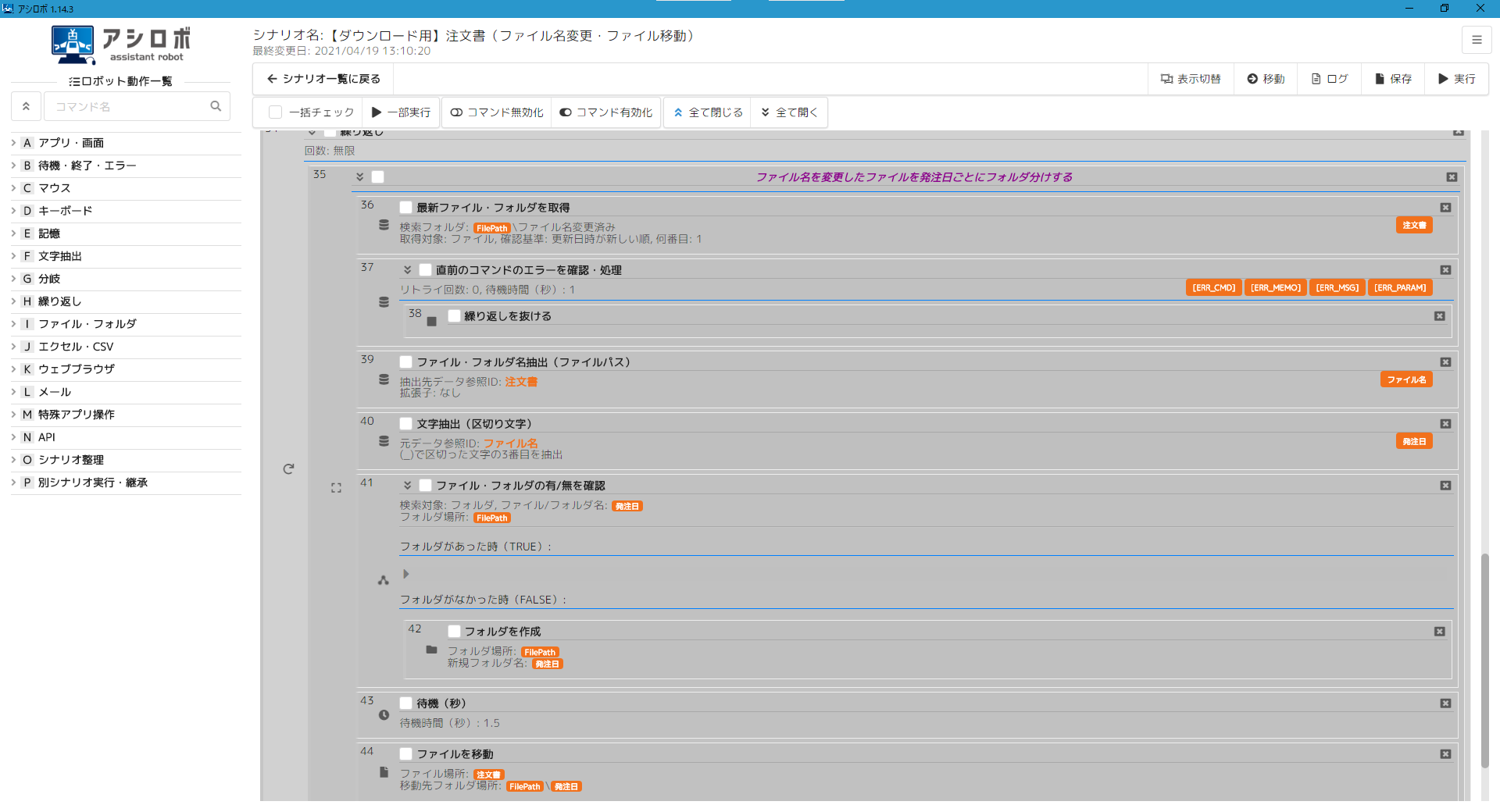Image resolution: width=1500 pixels, height=812 pixels.
Task: Click the database icon on step 39
Action: tap(384, 379)
